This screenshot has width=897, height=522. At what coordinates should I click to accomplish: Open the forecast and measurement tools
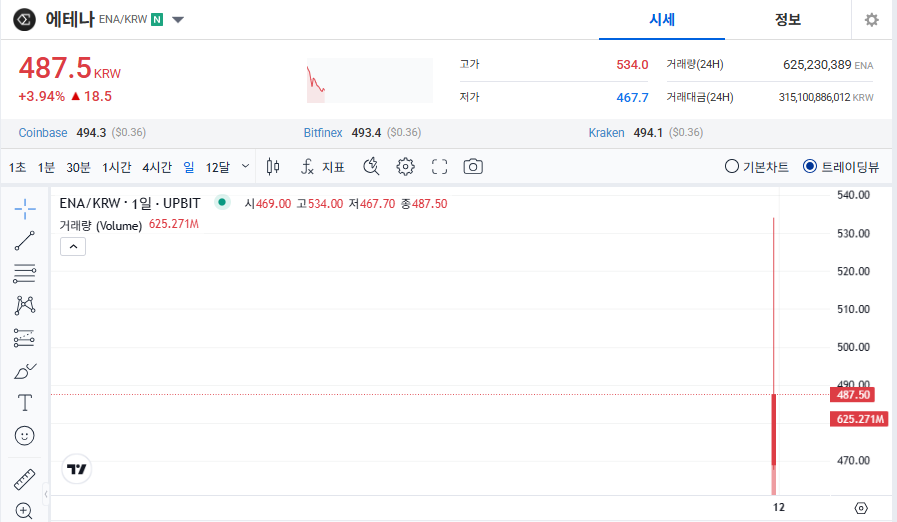click(25, 338)
